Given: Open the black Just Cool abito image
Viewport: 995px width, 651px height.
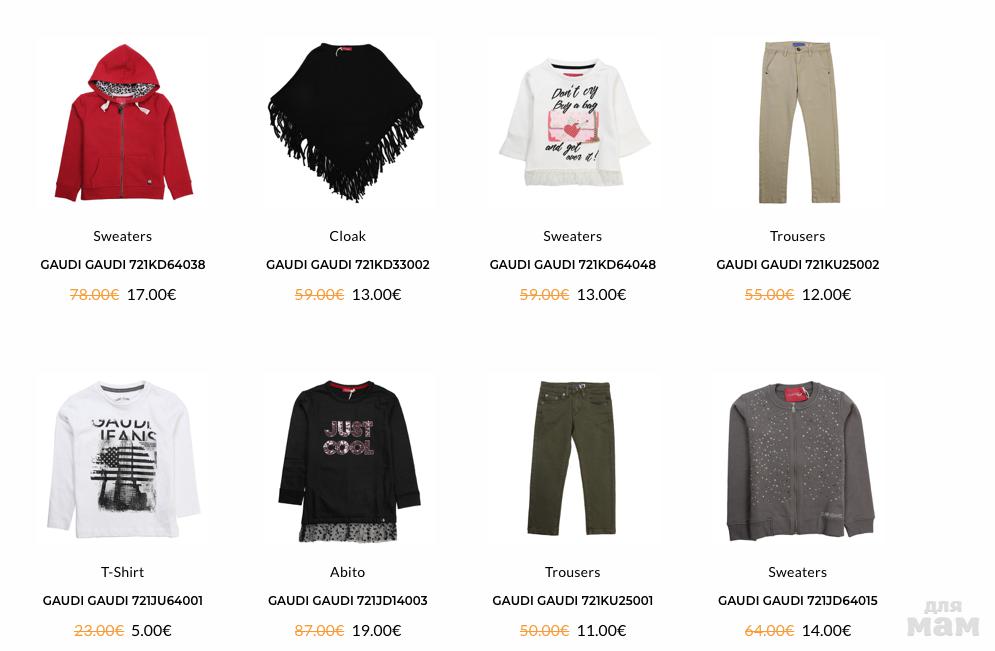Looking at the screenshot, I should click(347, 458).
